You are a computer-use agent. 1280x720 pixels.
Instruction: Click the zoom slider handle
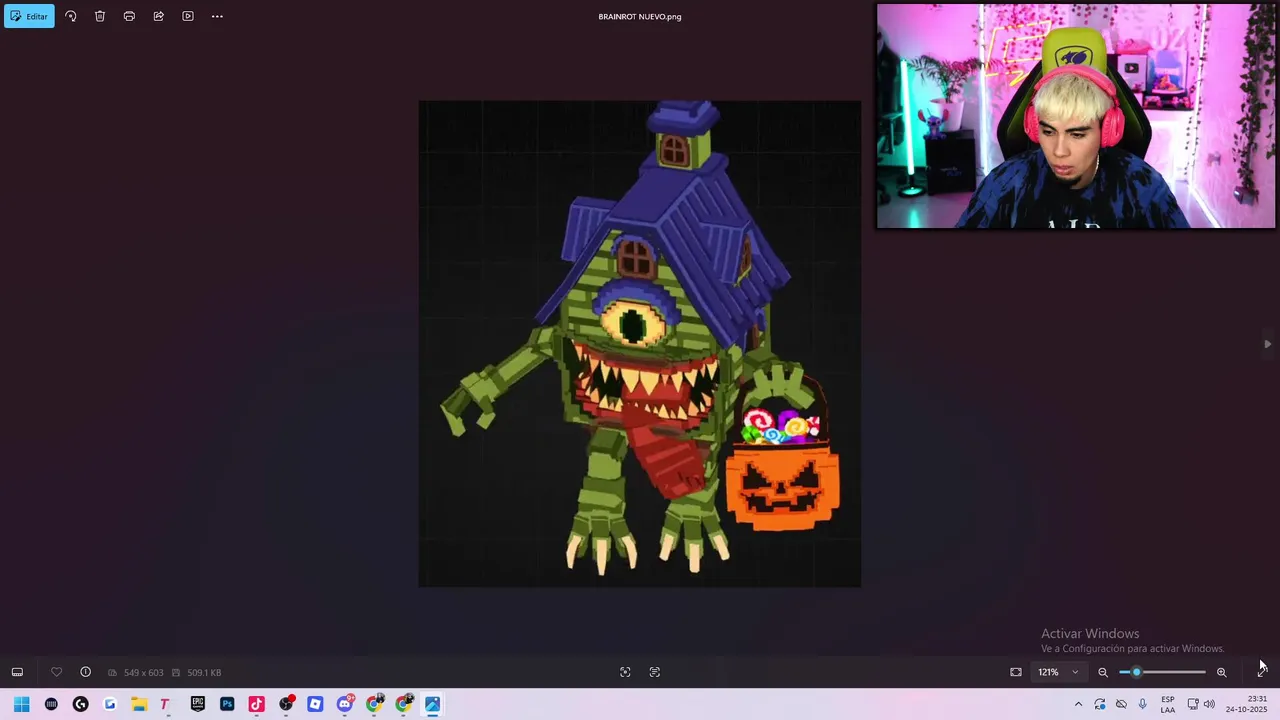(x=1136, y=672)
